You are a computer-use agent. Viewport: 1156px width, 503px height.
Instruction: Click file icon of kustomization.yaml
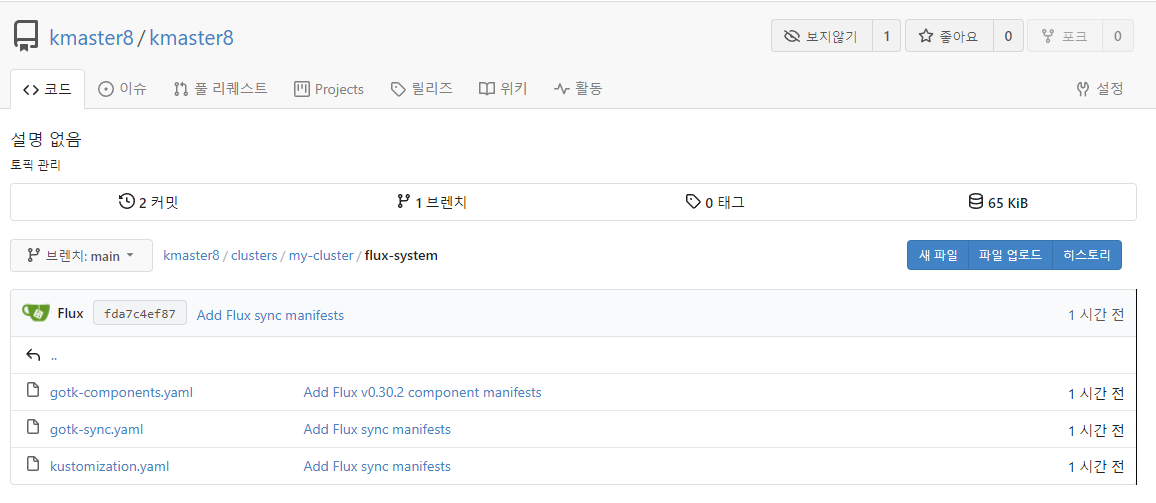32,464
